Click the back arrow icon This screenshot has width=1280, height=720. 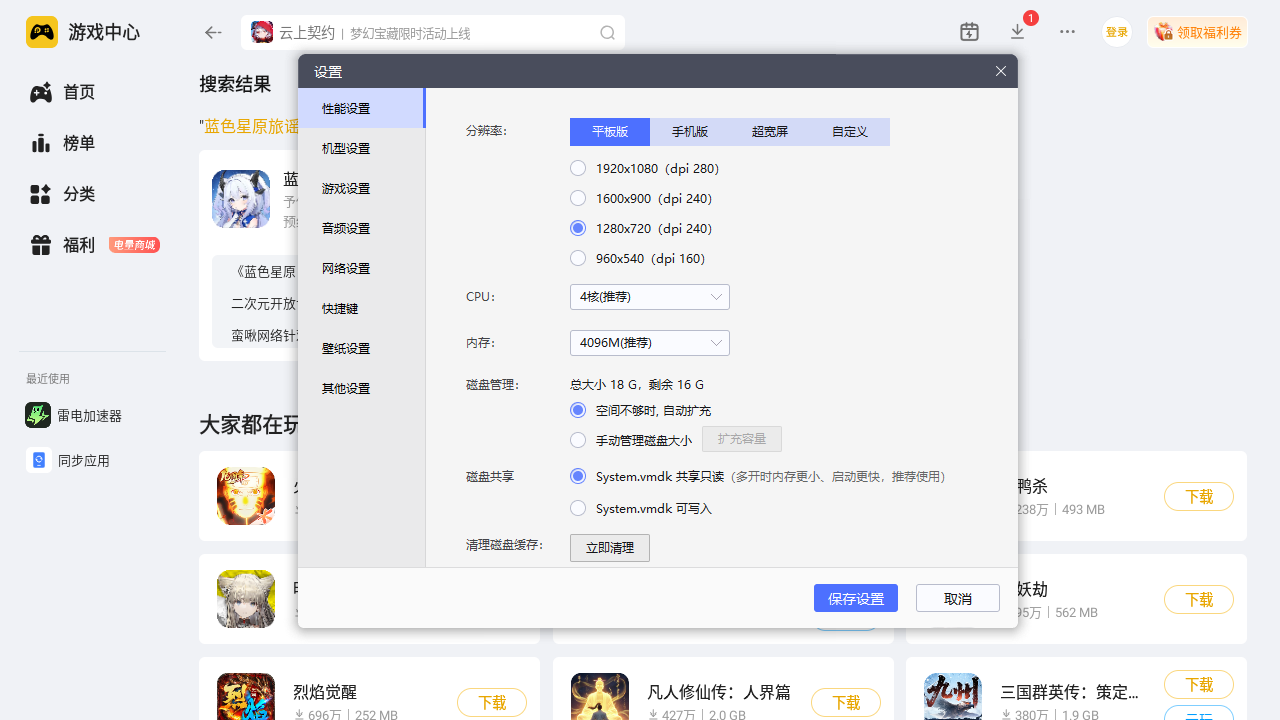(x=213, y=33)
